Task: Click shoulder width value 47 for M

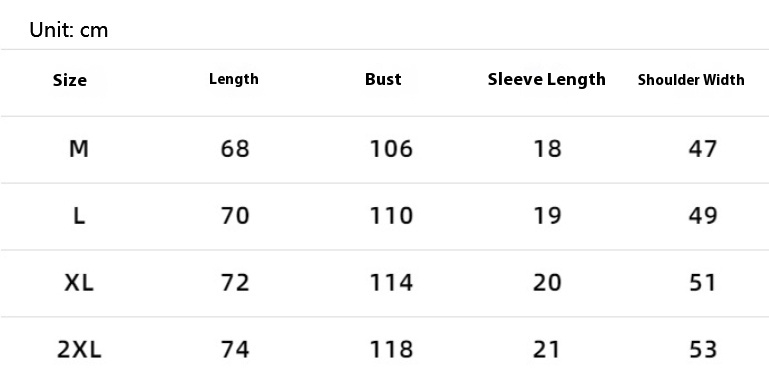Action: pyautogui.click(x=703, y=149)
